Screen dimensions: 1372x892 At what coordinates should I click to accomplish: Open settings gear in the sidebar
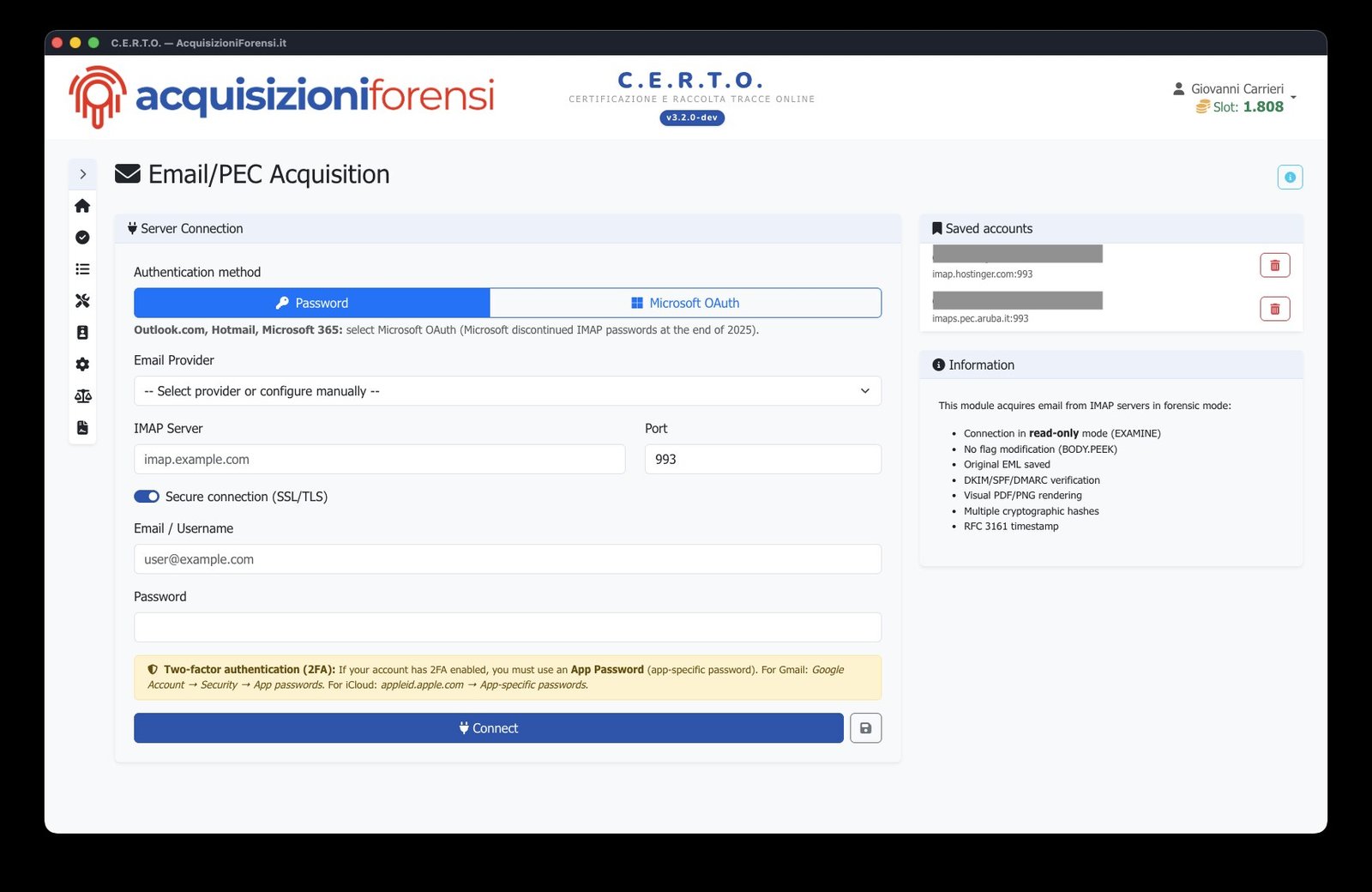pos(82,365)
